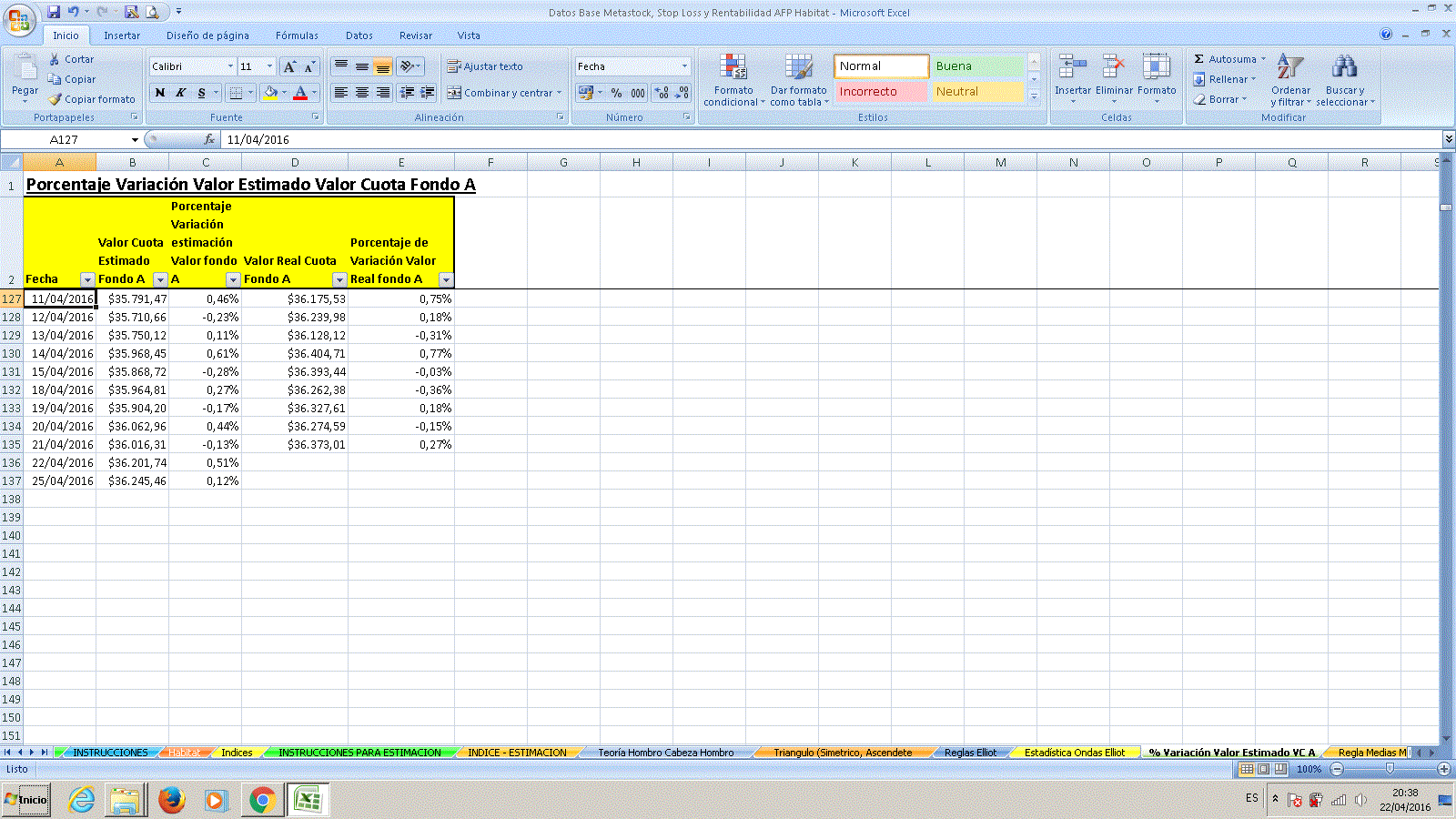The width and height of the screenshot is (1456, 819).
Task: Increase font size with the large A
Action: click(x=289, y=66)
